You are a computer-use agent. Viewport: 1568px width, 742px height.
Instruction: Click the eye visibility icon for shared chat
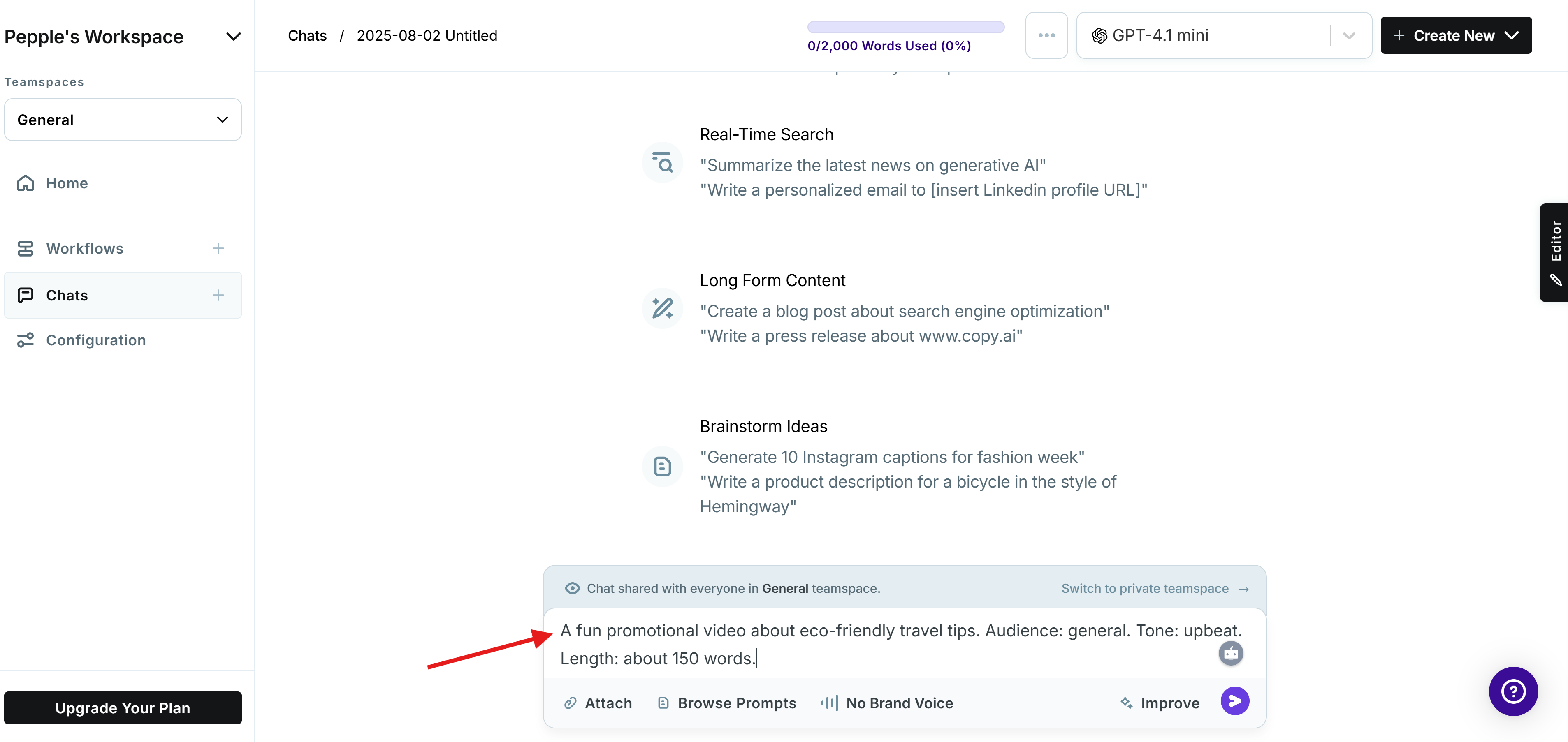(x=572, y=588)
